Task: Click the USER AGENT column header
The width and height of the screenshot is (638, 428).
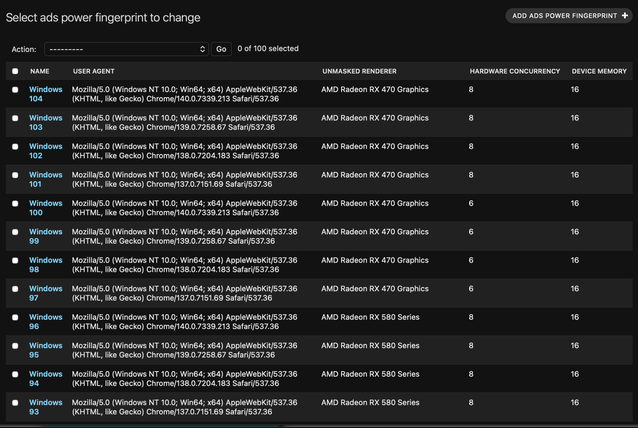Action: pyautogui.click(x=94, y=71)
